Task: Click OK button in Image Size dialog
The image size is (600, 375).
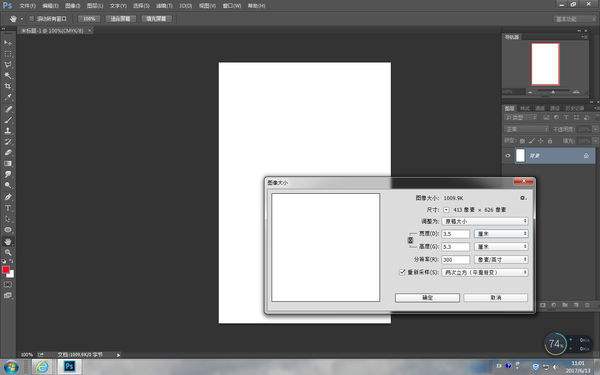Action: pyautogui.click(x=427, y=297)
